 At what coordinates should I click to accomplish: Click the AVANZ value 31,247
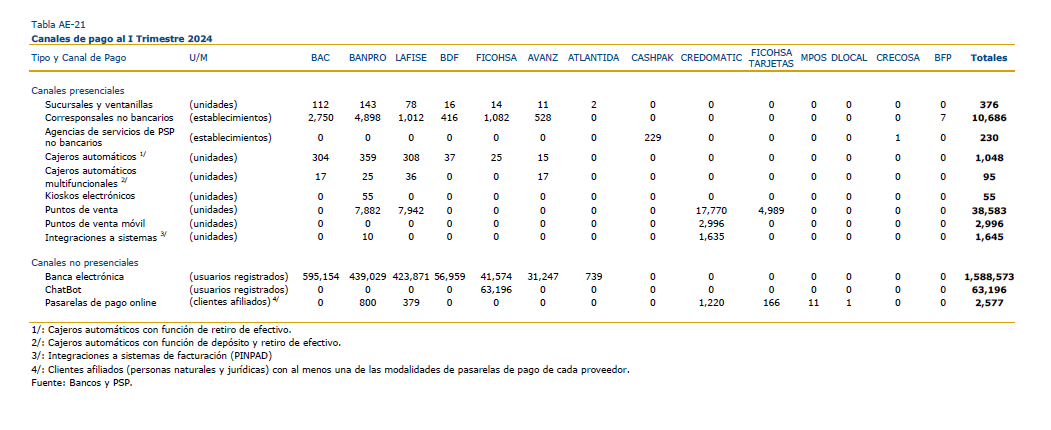(x=542, y=277)
